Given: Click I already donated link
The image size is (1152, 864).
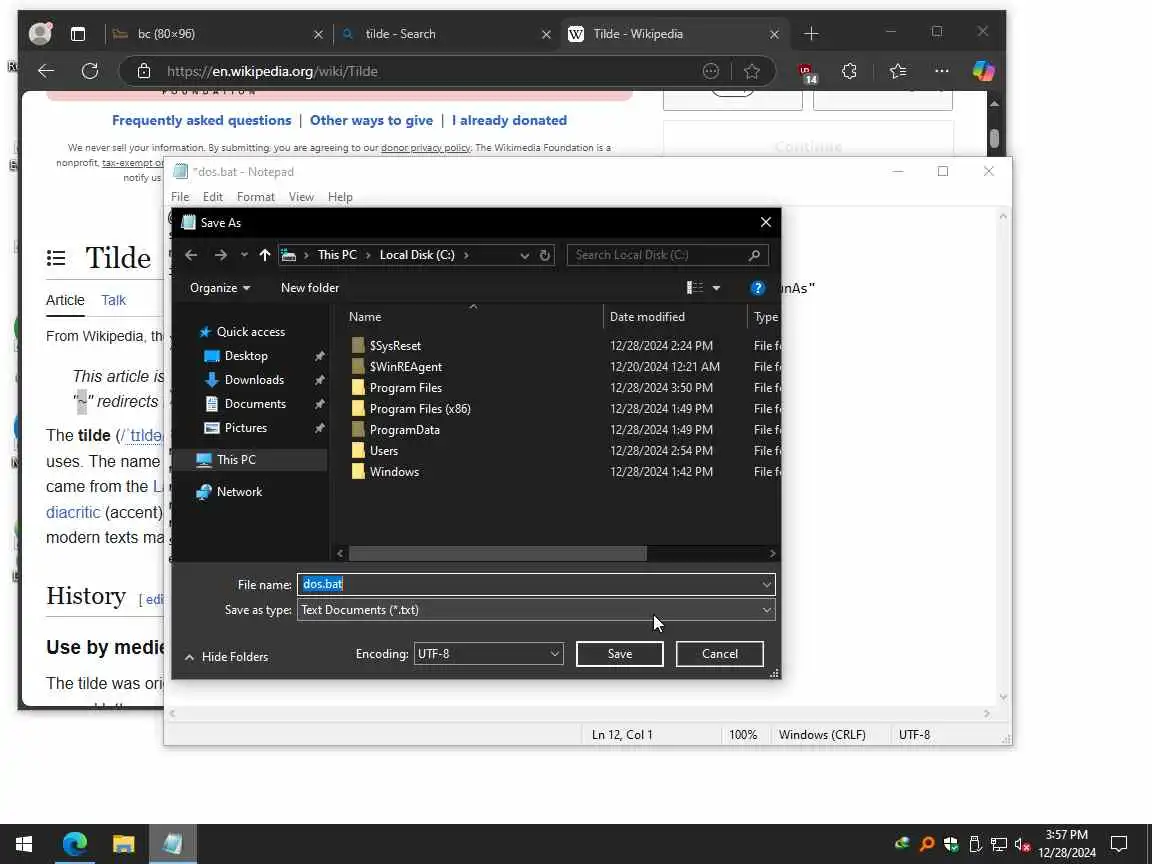Looking at the screenshot, I should [509, 120].
